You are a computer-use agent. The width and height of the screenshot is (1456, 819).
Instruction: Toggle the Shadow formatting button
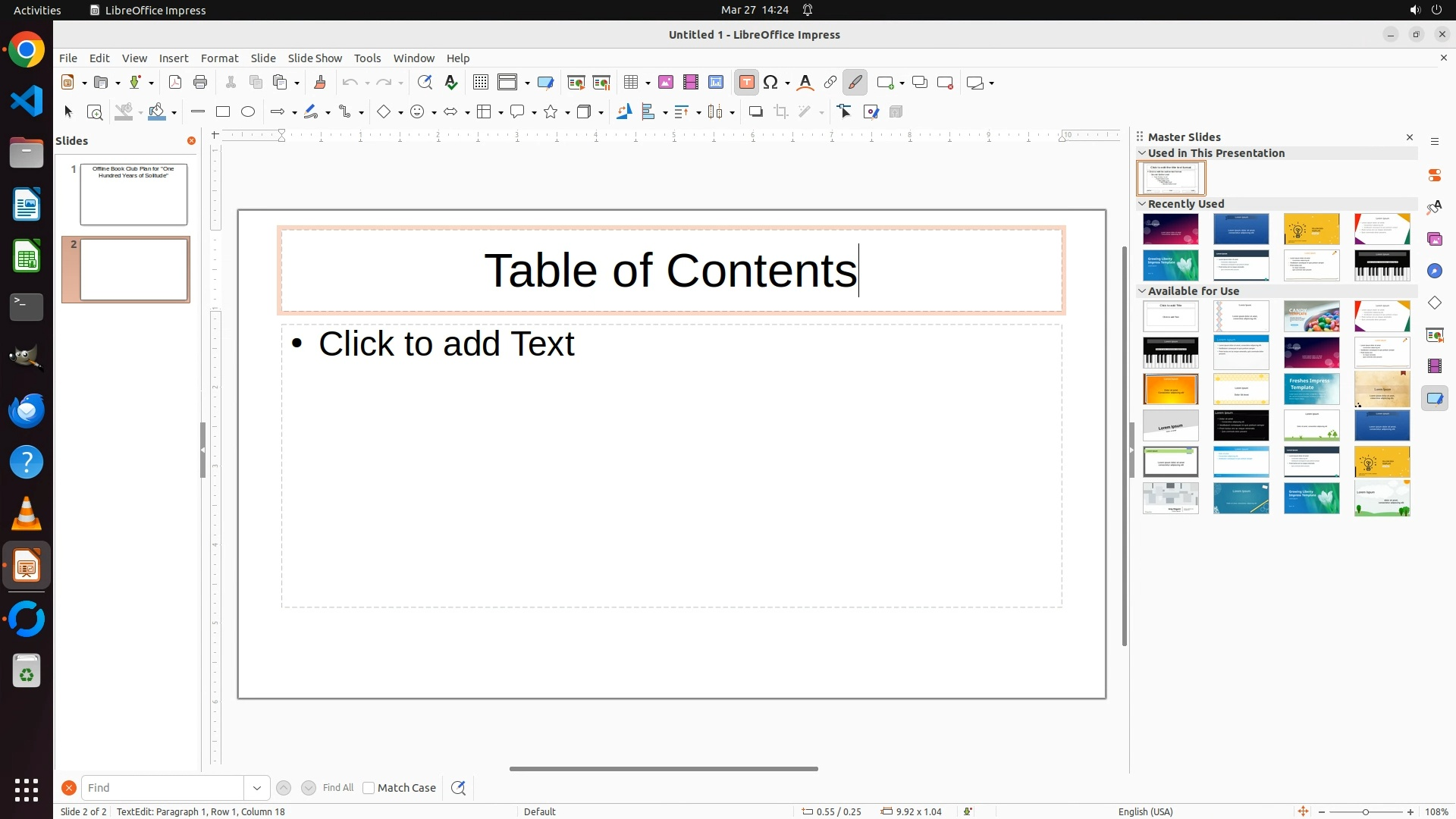coord(755,112)
